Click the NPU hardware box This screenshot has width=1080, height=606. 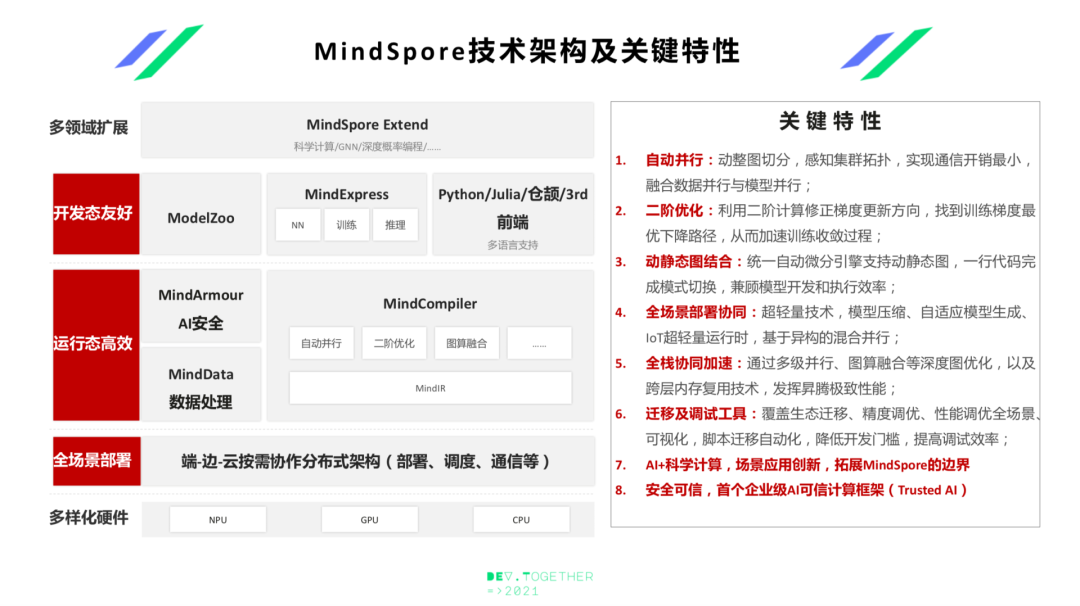pyautogui.click(x=218, y=520)
